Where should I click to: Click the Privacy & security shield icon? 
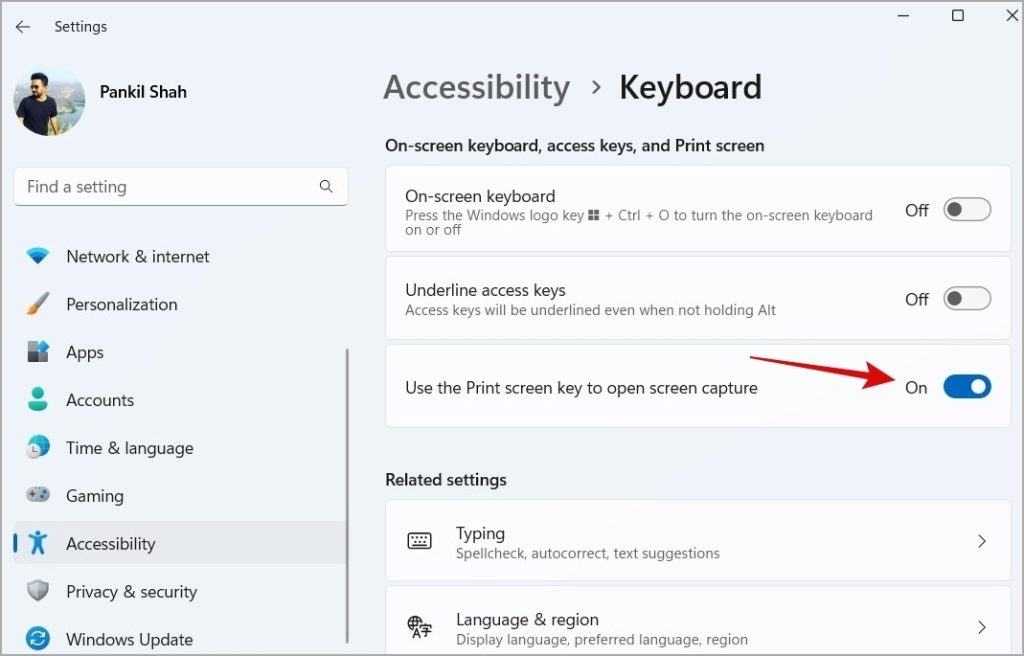tap(38, 591)
